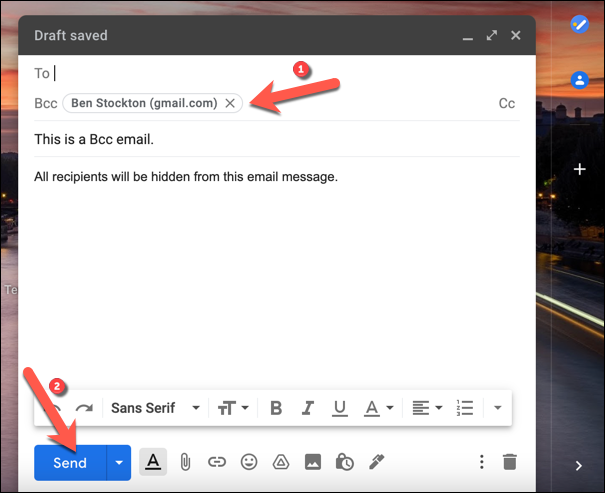Open more options three-dot menu
The width and height of the screenshot is (605, 493).
[482, 462]
